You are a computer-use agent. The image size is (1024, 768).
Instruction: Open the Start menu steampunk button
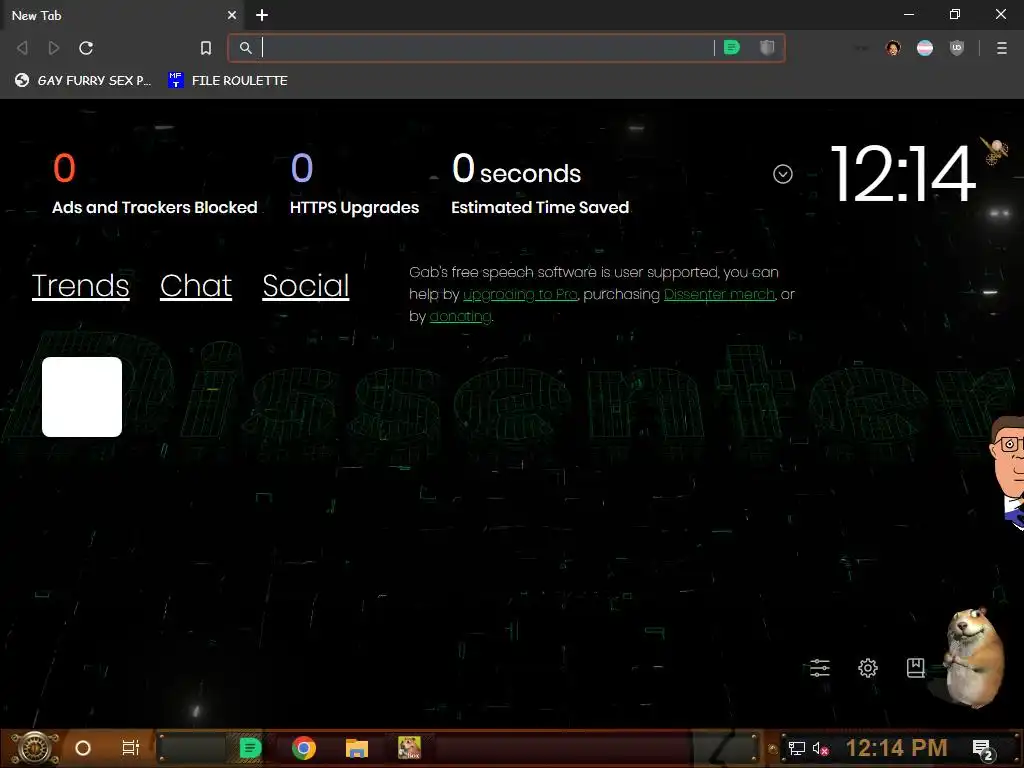click(34, 748)
